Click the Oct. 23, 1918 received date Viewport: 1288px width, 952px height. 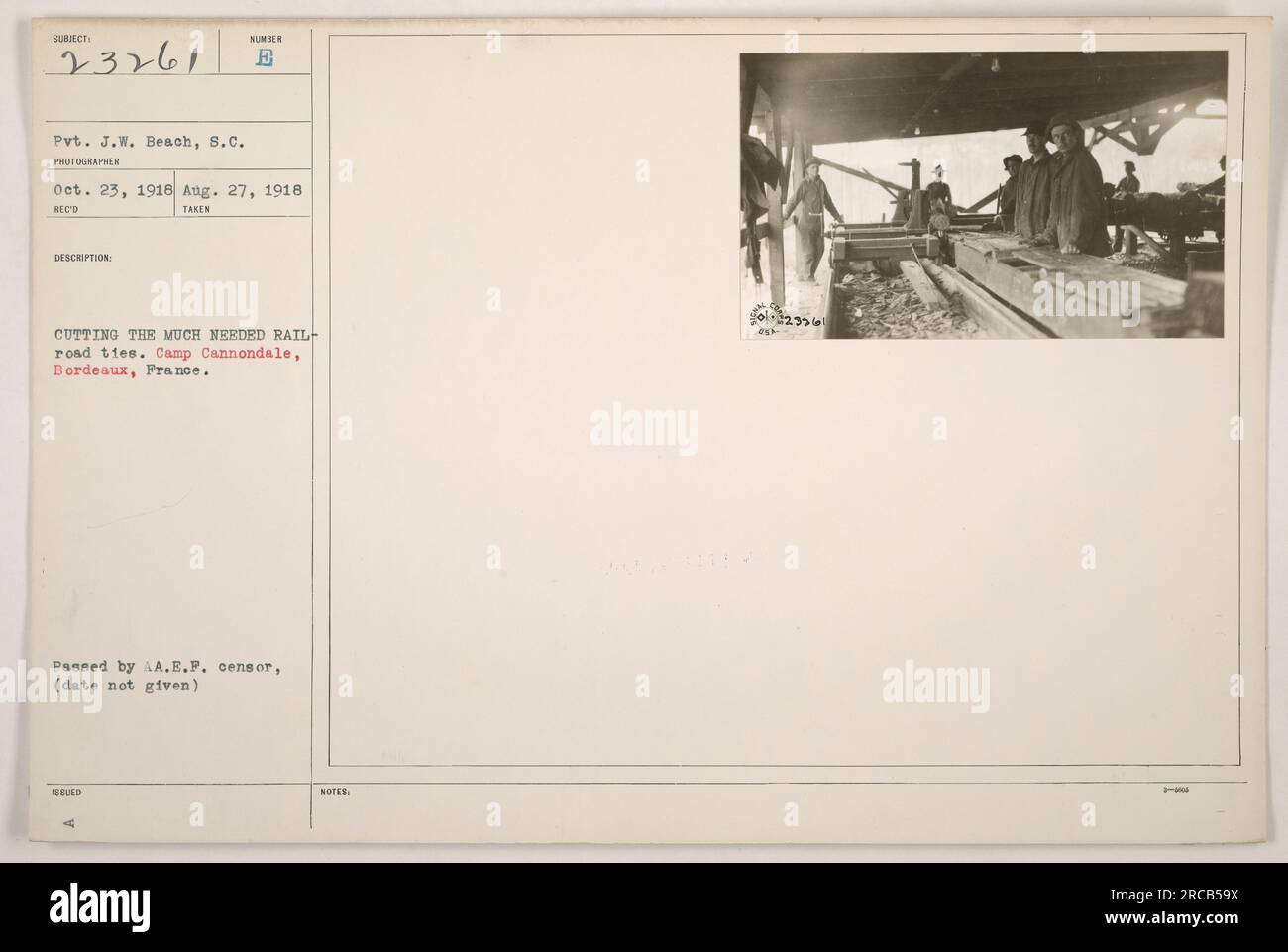pyautogui.click(x=115, y=190)
